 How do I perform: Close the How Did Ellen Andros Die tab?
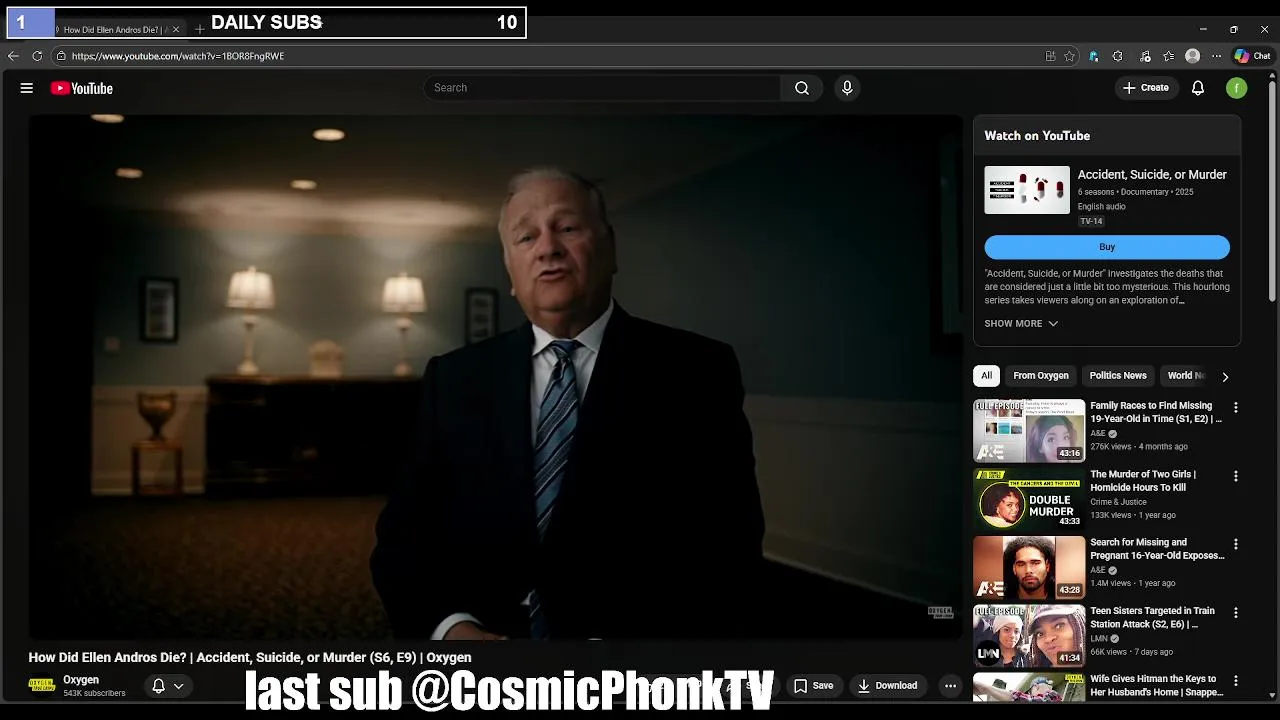176,30
